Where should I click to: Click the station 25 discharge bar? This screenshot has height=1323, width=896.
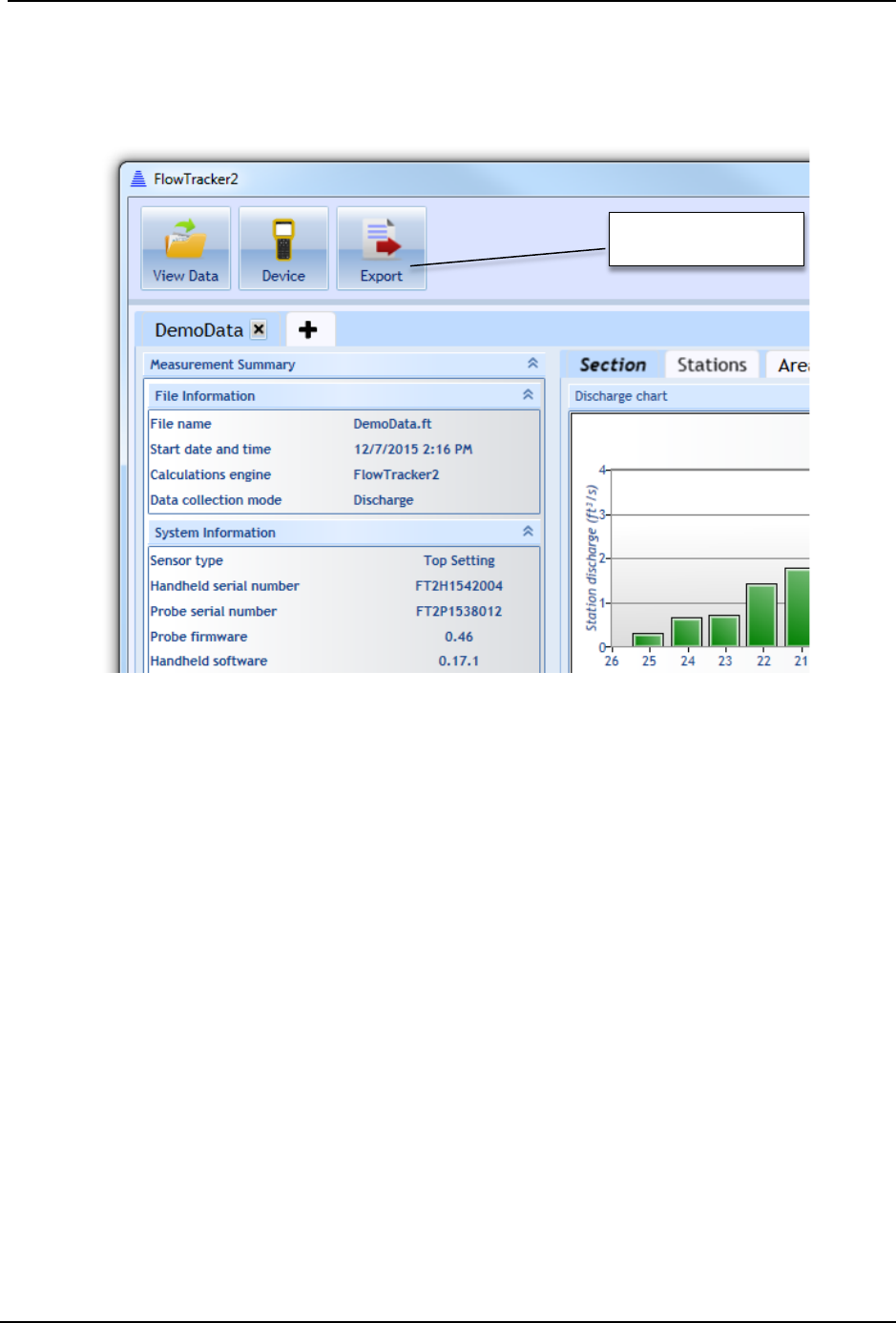click(x=648, y=640)
